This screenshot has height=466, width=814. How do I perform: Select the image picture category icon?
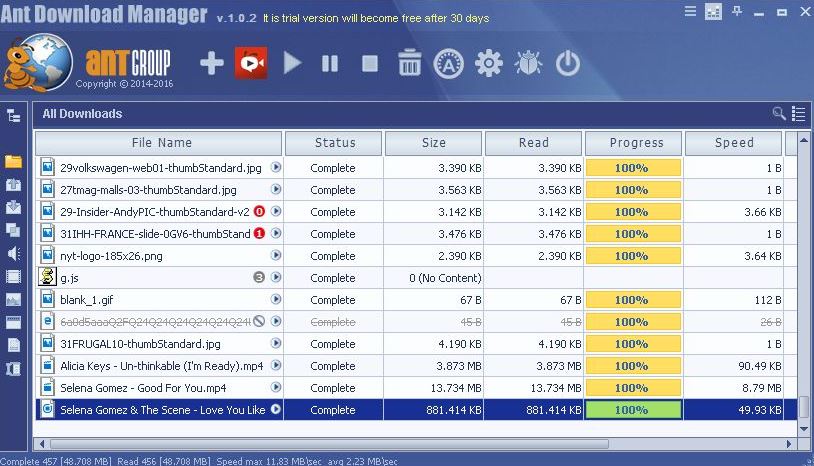[13, 299]
